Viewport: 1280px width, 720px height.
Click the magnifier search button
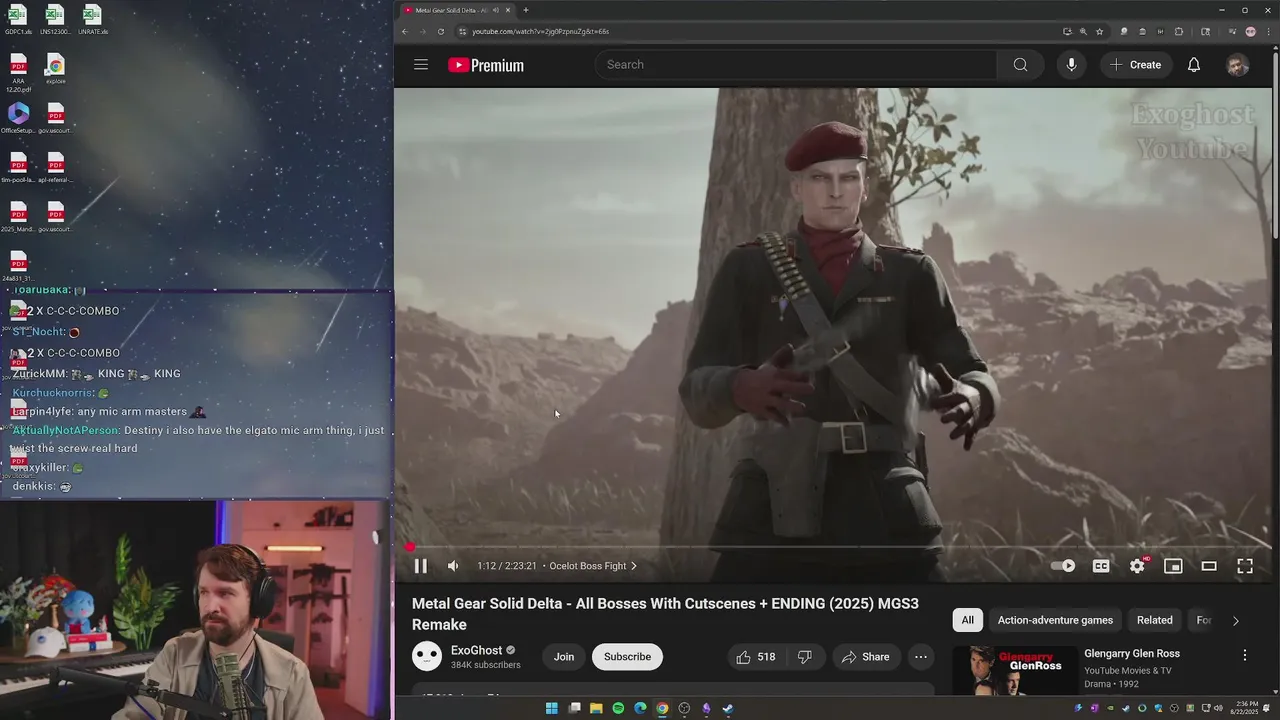click(x=1020, y=65)
